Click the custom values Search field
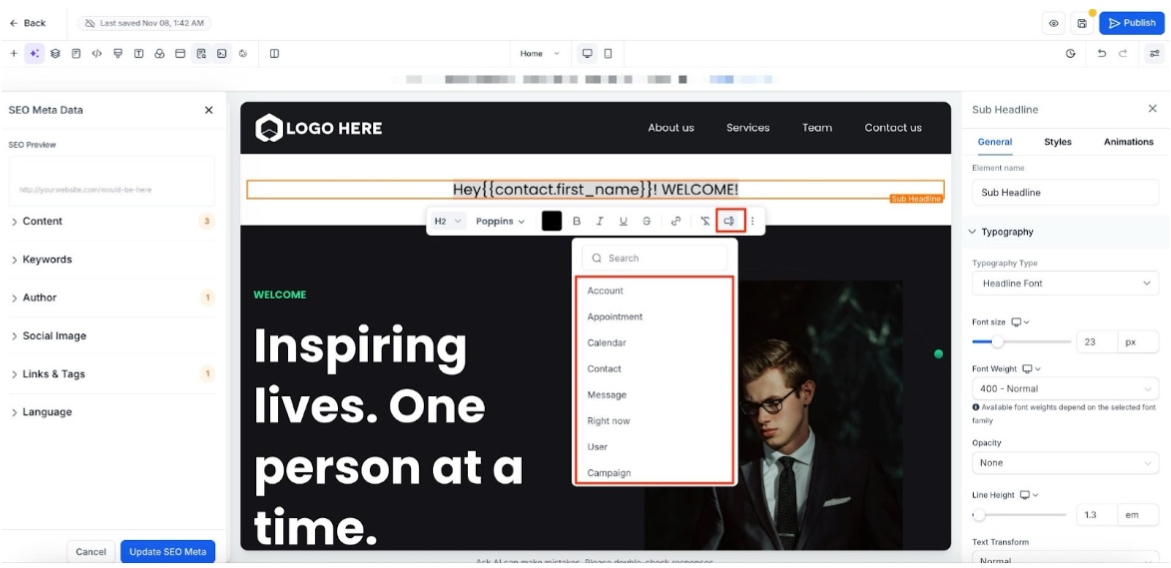Viewport: 1171px width, 568px height. tap(655, 258)
